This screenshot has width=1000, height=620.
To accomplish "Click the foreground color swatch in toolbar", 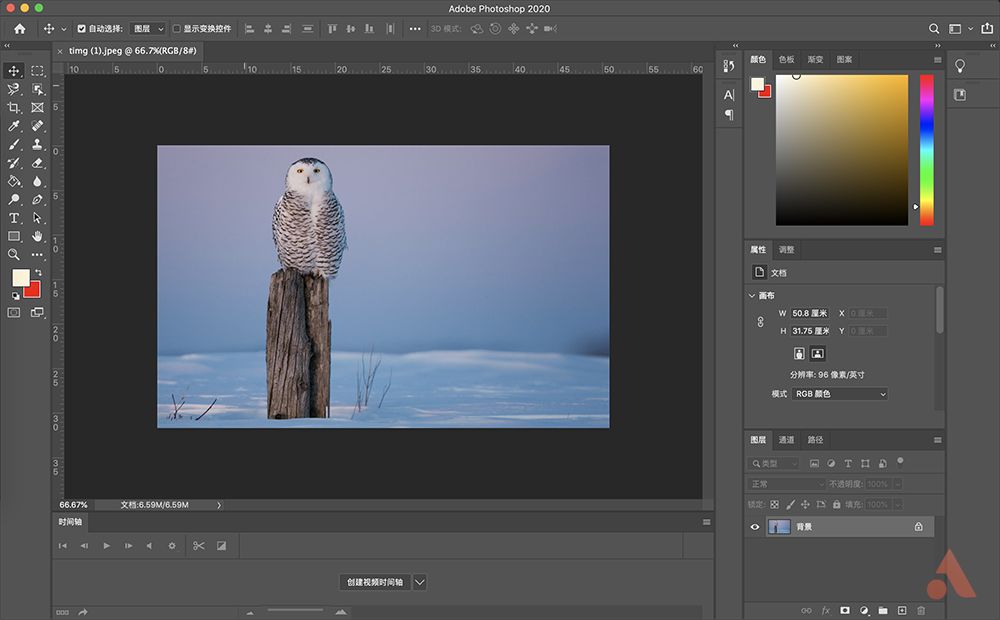I will (x=20, y=277).
